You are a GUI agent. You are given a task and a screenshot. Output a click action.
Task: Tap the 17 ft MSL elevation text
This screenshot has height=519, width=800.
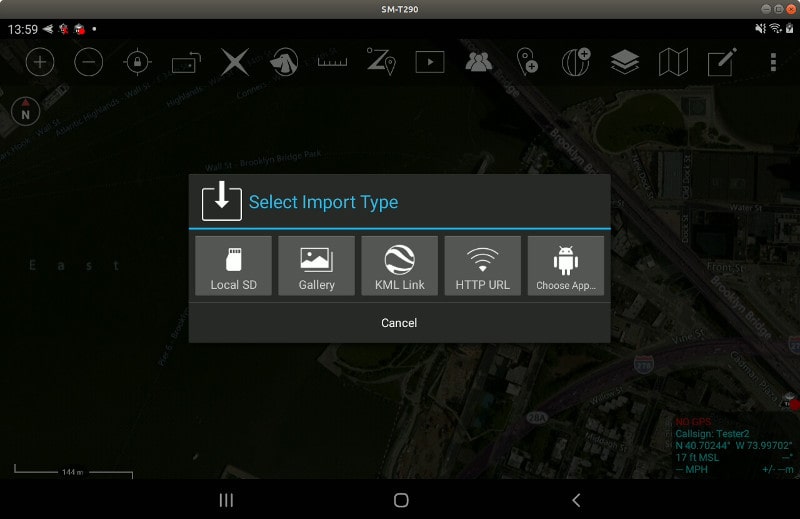(x=697, y=458)
